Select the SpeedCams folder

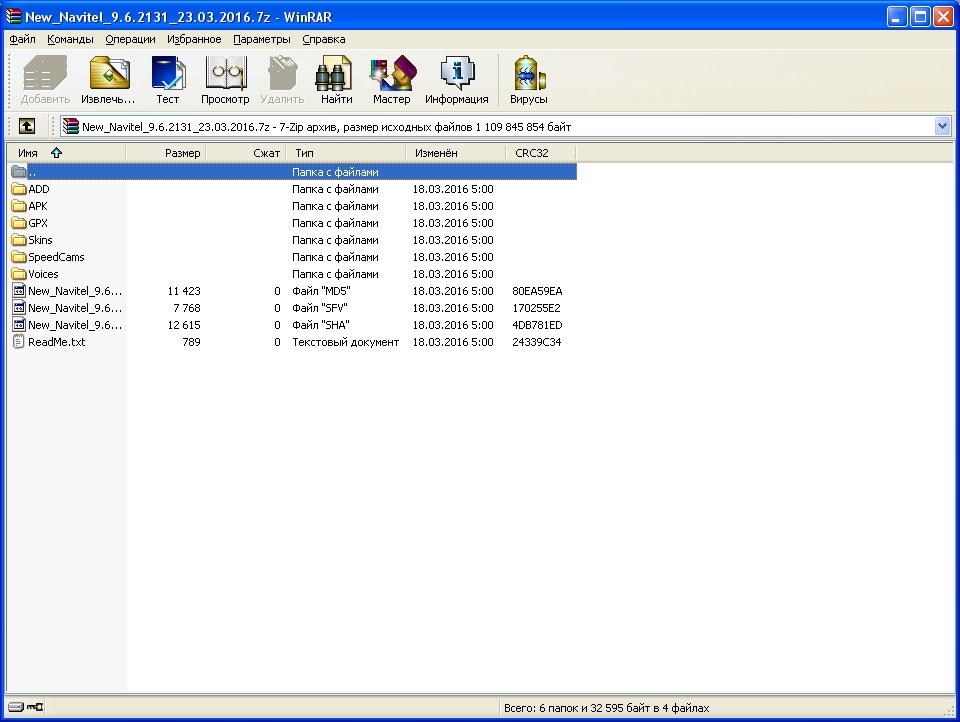click(56, 257)
